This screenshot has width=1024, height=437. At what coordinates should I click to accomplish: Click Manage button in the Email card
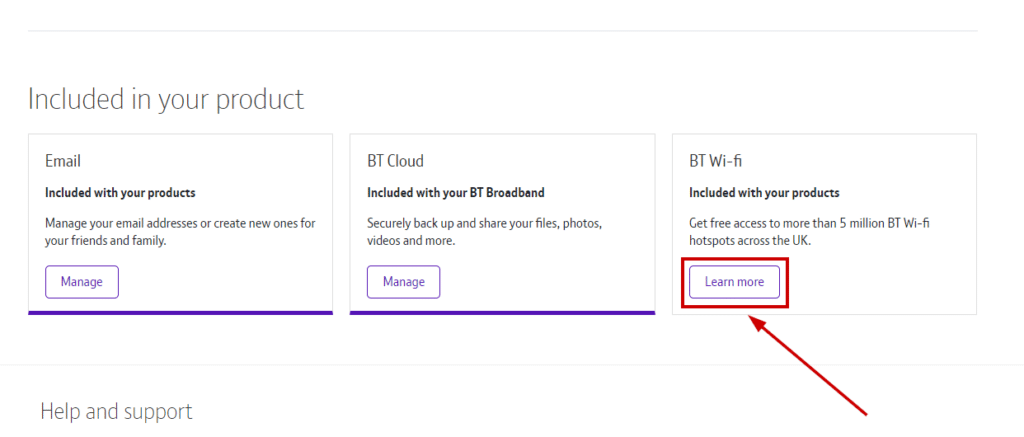[x=81, y=282]
